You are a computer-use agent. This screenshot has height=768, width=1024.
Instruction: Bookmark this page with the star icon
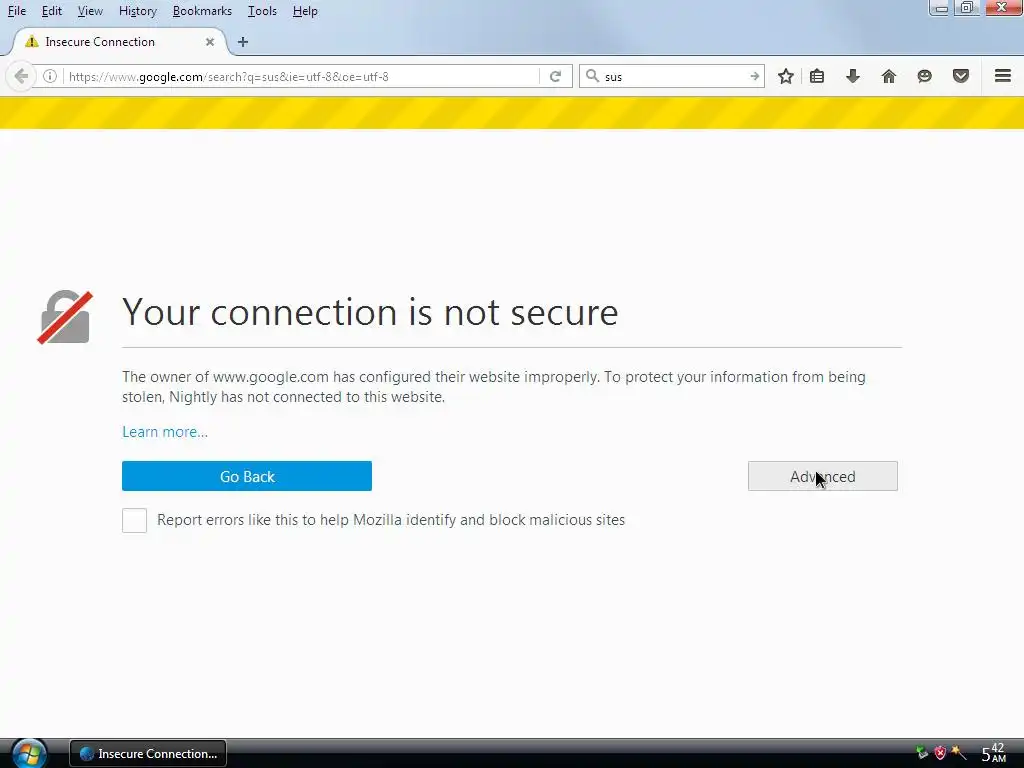click(x=786, y=76)
